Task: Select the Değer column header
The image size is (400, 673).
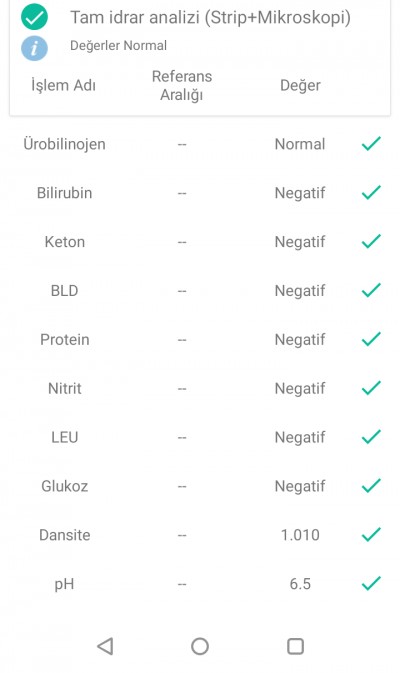Action: [x=300, y=85]
